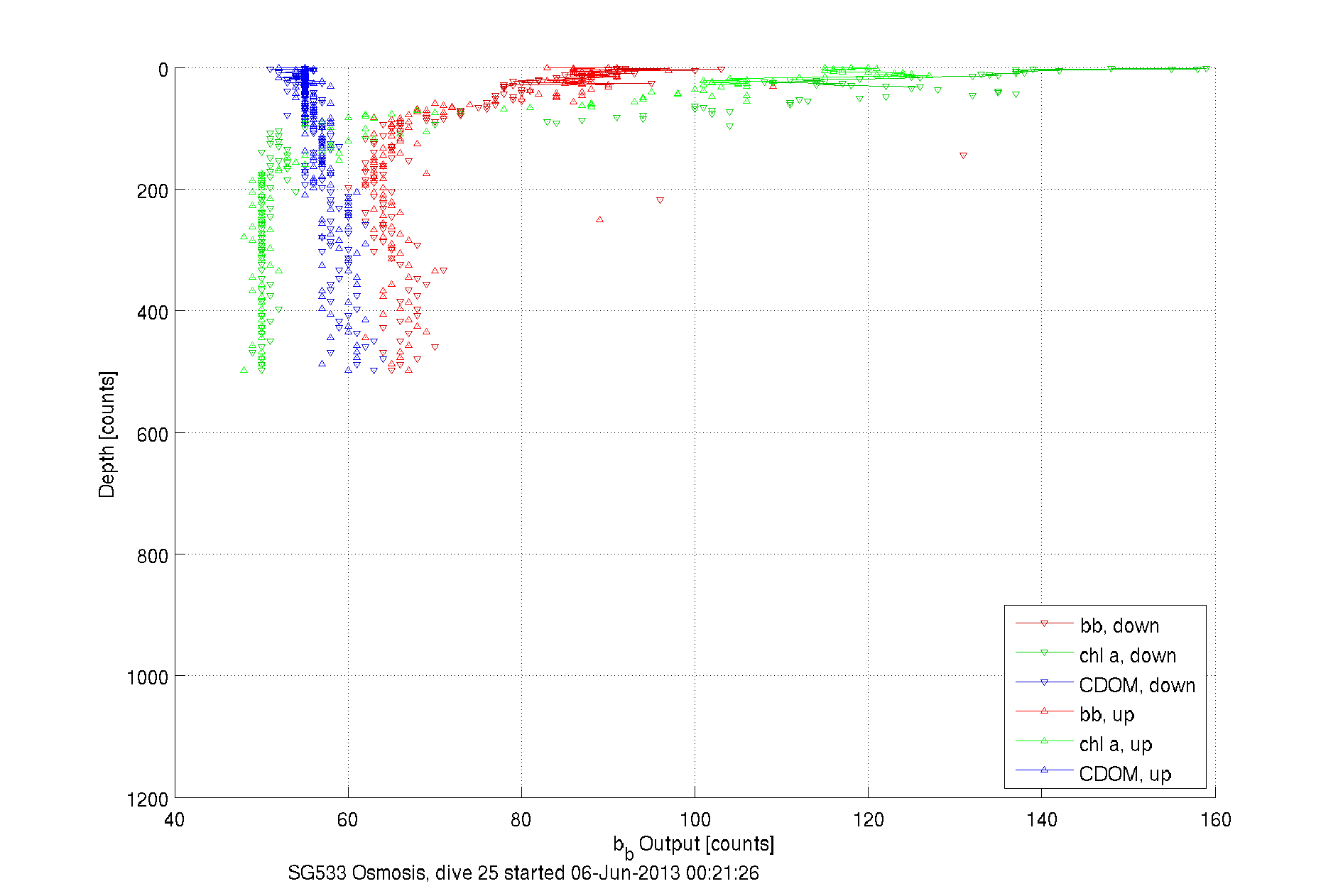Image resolution: width=1343 pixels, height=896 pixels.
Task: Click the y-axis tick label 200
Action: [x=152, y=192]
